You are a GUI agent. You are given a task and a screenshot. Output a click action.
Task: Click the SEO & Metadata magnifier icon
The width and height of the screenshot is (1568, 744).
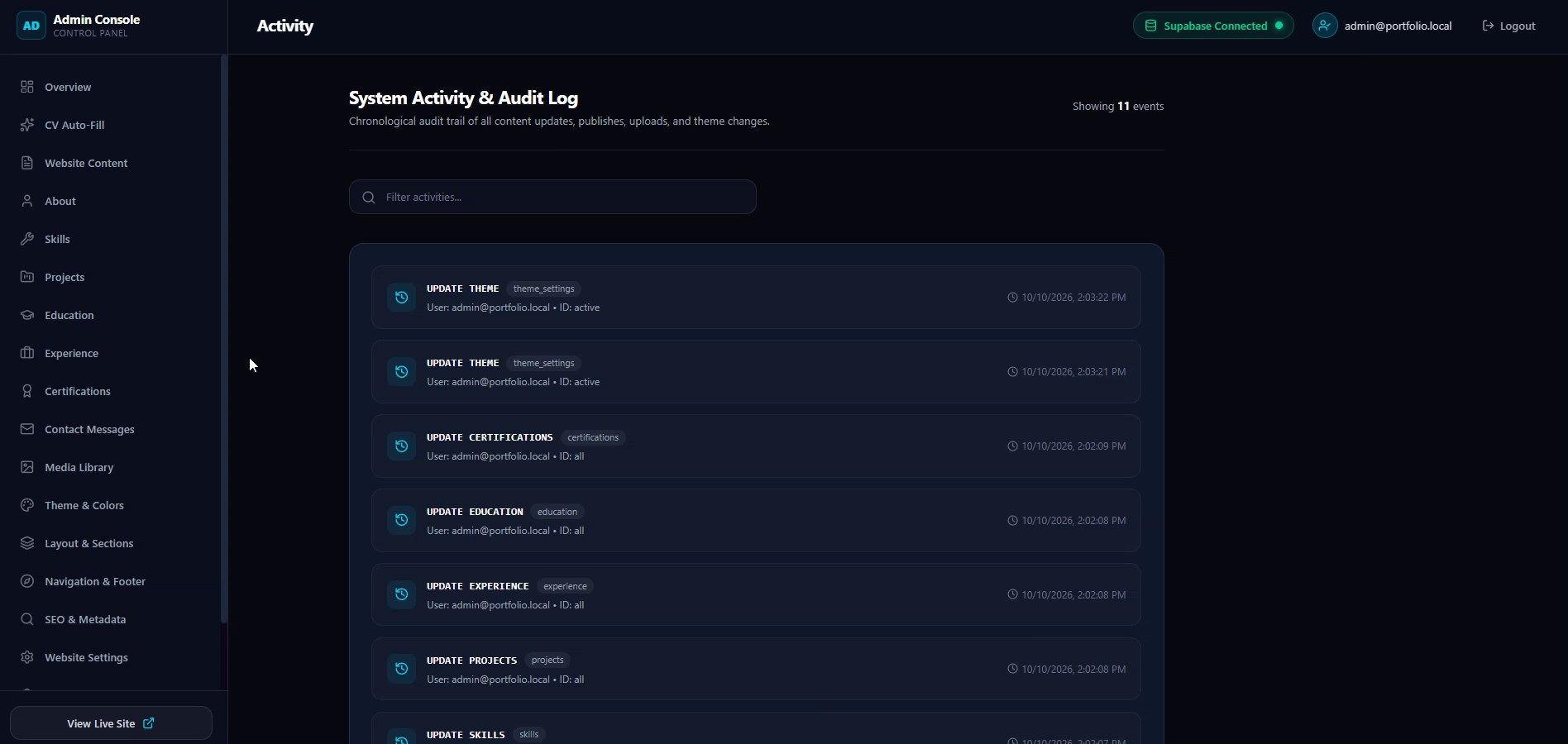tap(27, 619)
